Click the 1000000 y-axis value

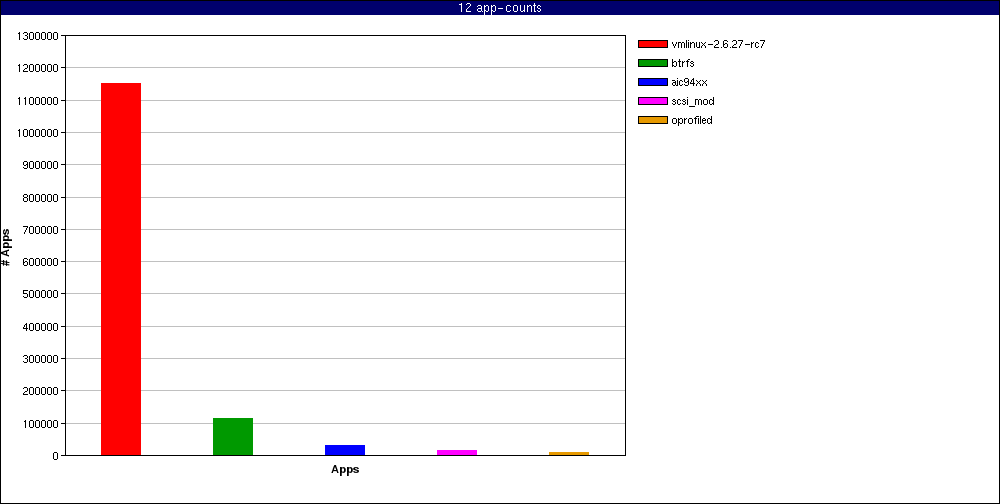point(37,133)
